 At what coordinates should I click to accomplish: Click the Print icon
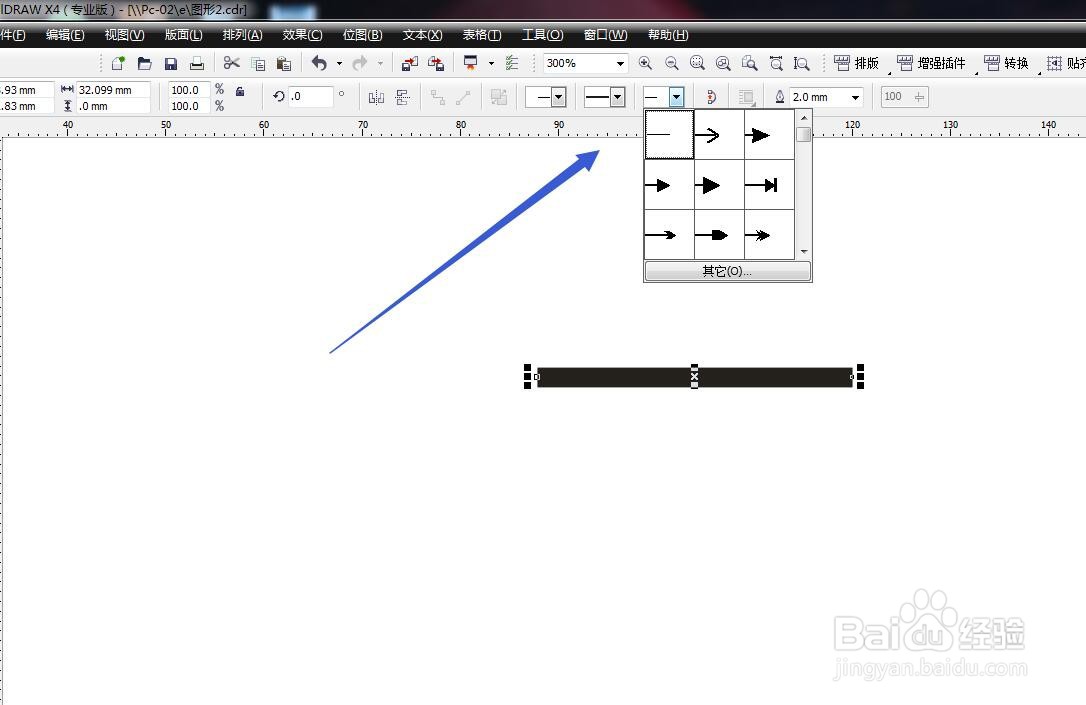click(197, 62)
